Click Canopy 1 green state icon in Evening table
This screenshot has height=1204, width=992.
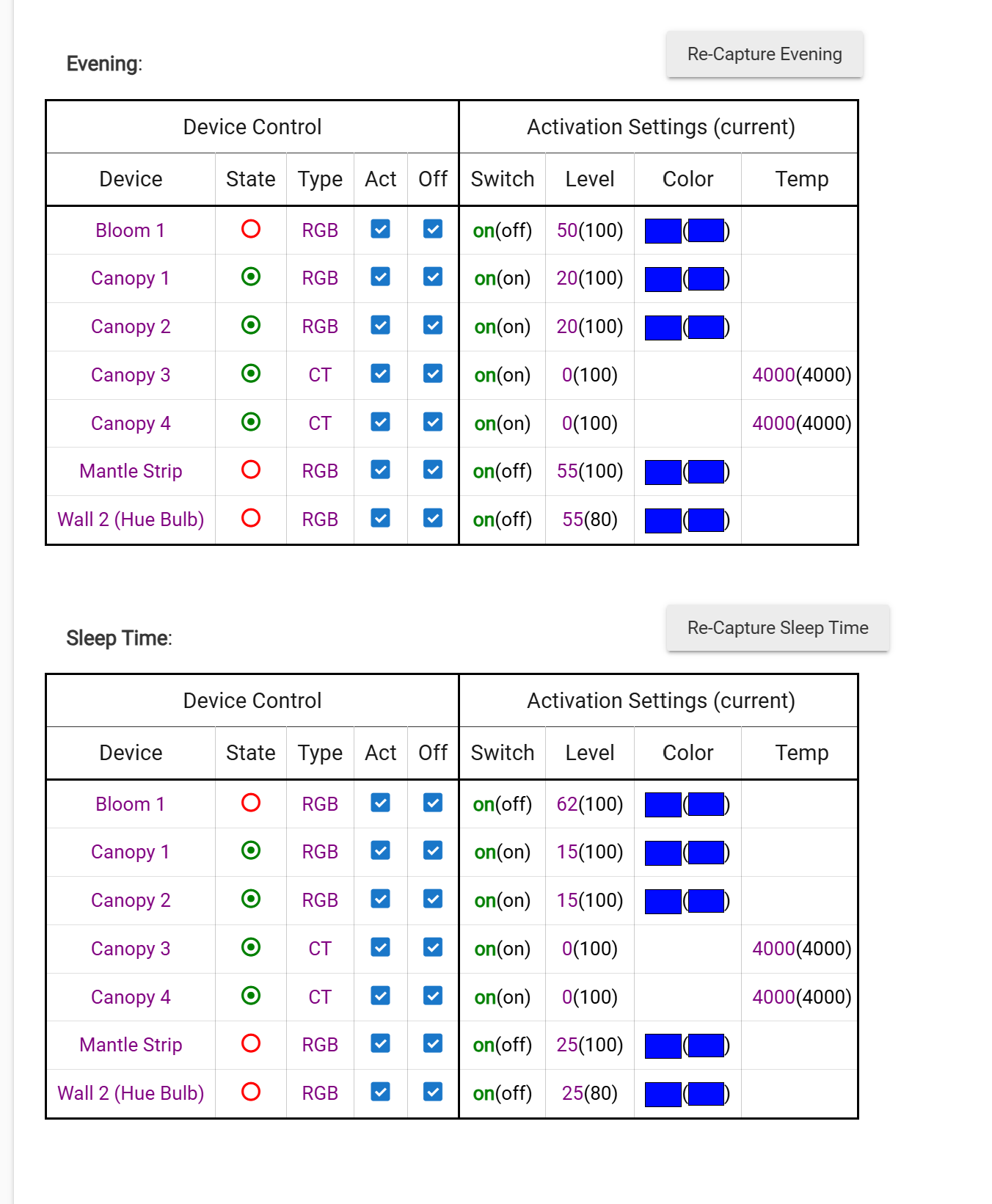point(251,277)
